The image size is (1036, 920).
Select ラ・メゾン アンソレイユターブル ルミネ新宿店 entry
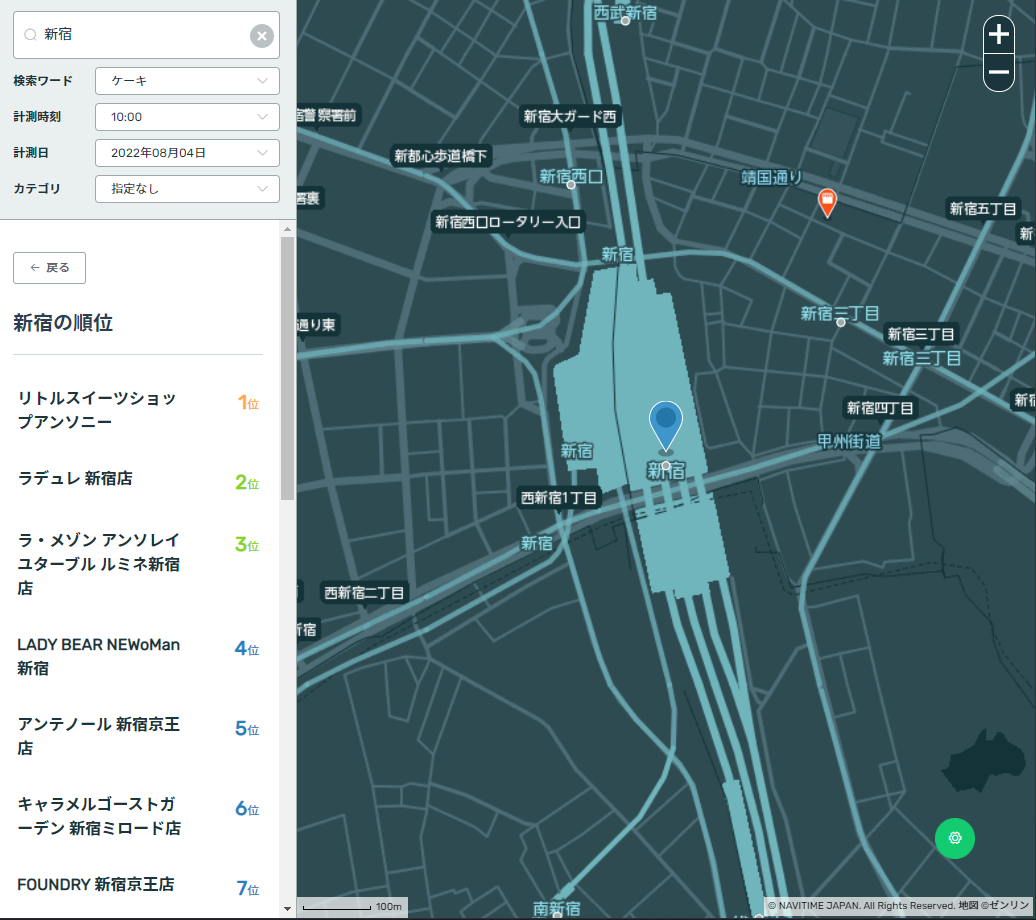tap(138, 564)
